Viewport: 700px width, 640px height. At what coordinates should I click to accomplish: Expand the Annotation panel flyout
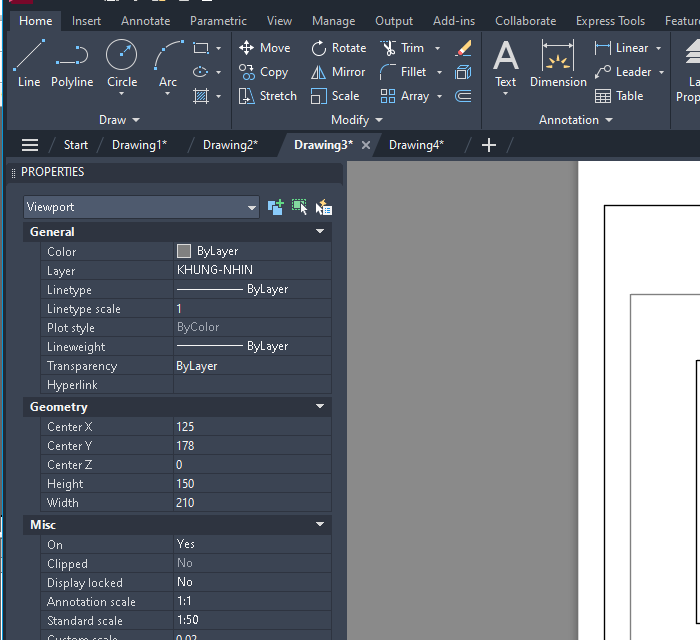pyautogui.click(x=575, y=120)
